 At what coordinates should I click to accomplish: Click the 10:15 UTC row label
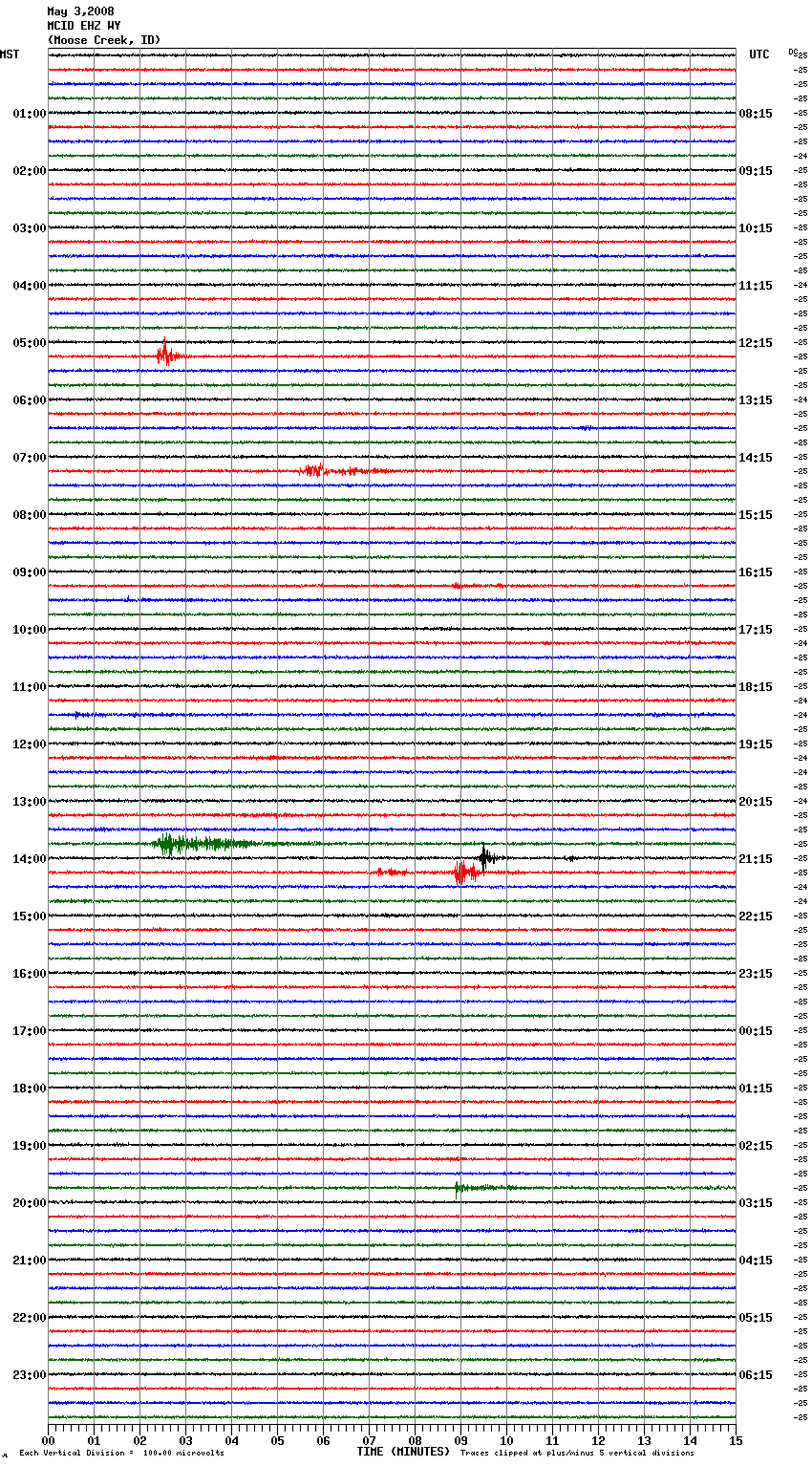coord(756,228)
